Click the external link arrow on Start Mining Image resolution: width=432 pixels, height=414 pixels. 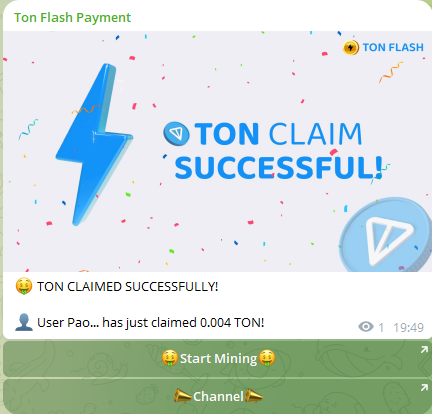pyautogui.click(x=424, y=350)
